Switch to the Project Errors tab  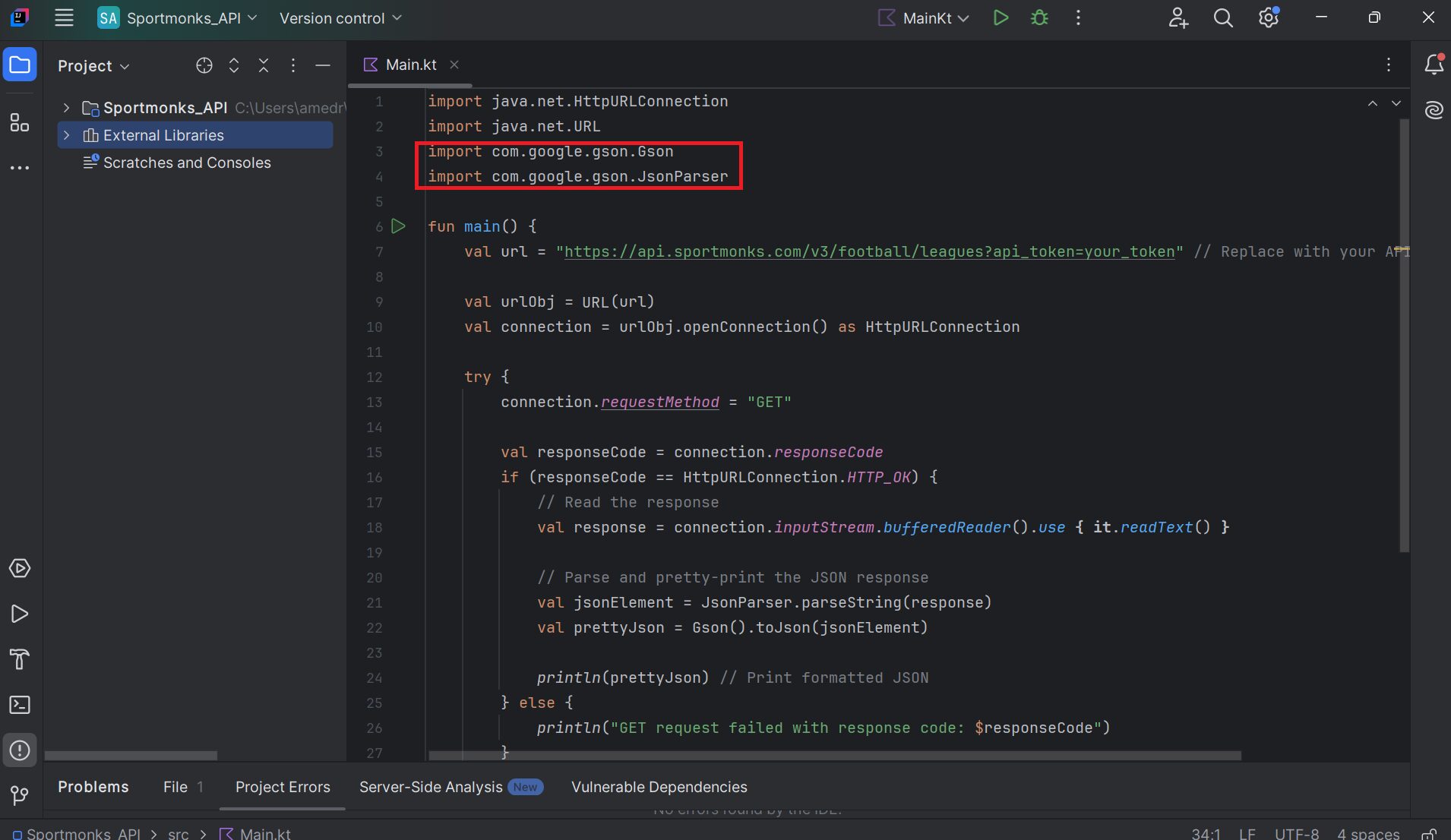[283, 787]
